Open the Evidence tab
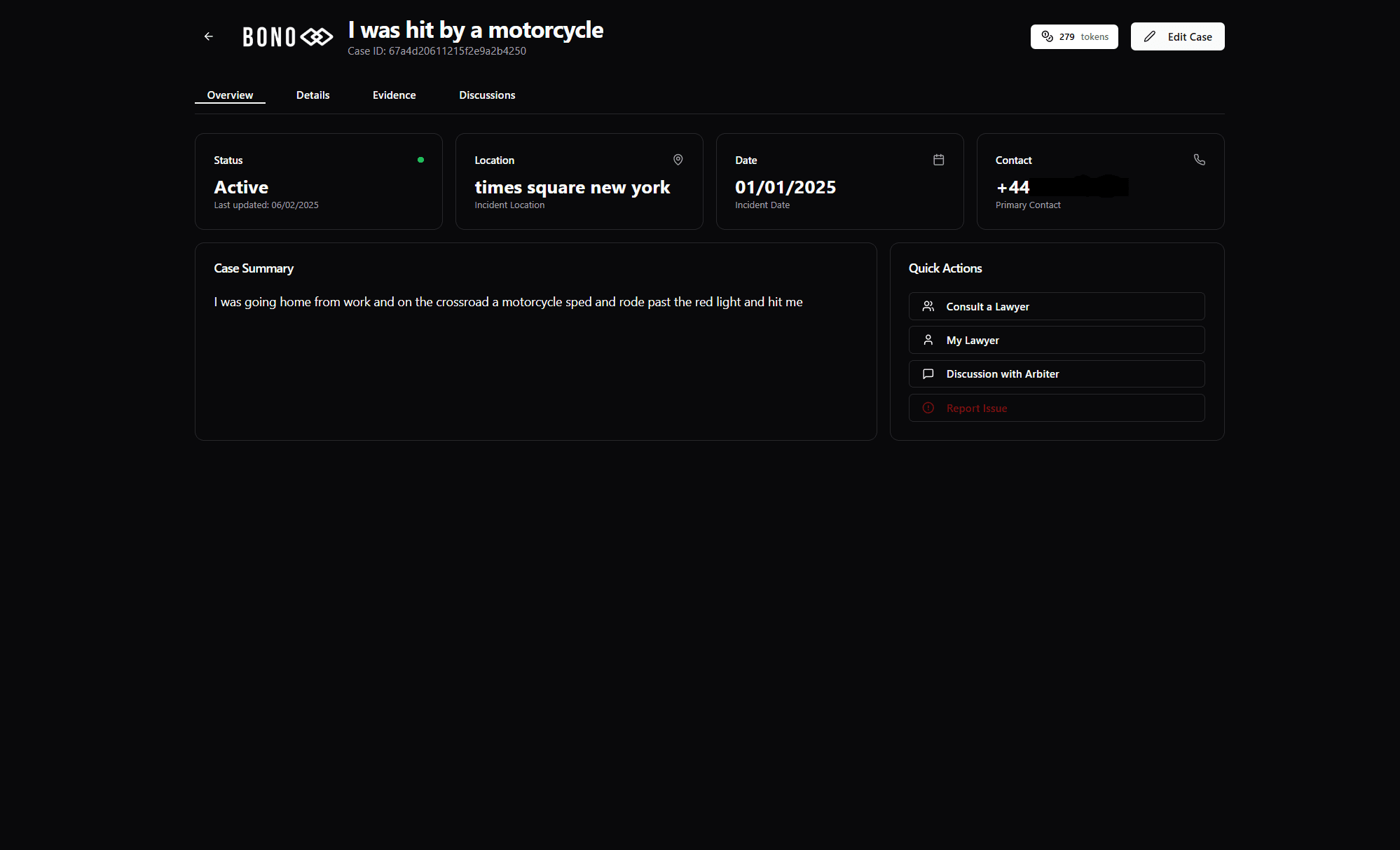 pos(394,95)
